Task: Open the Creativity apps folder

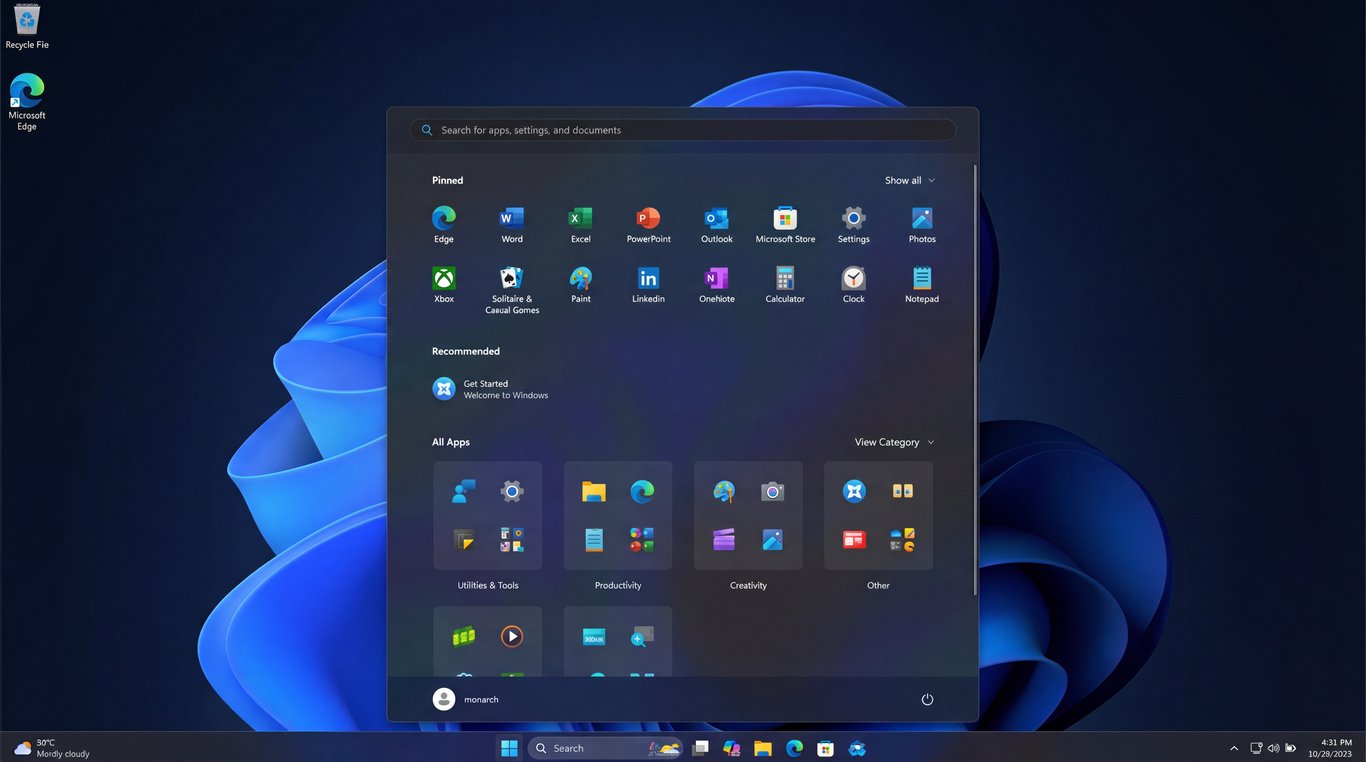Action: pos(747,515)
